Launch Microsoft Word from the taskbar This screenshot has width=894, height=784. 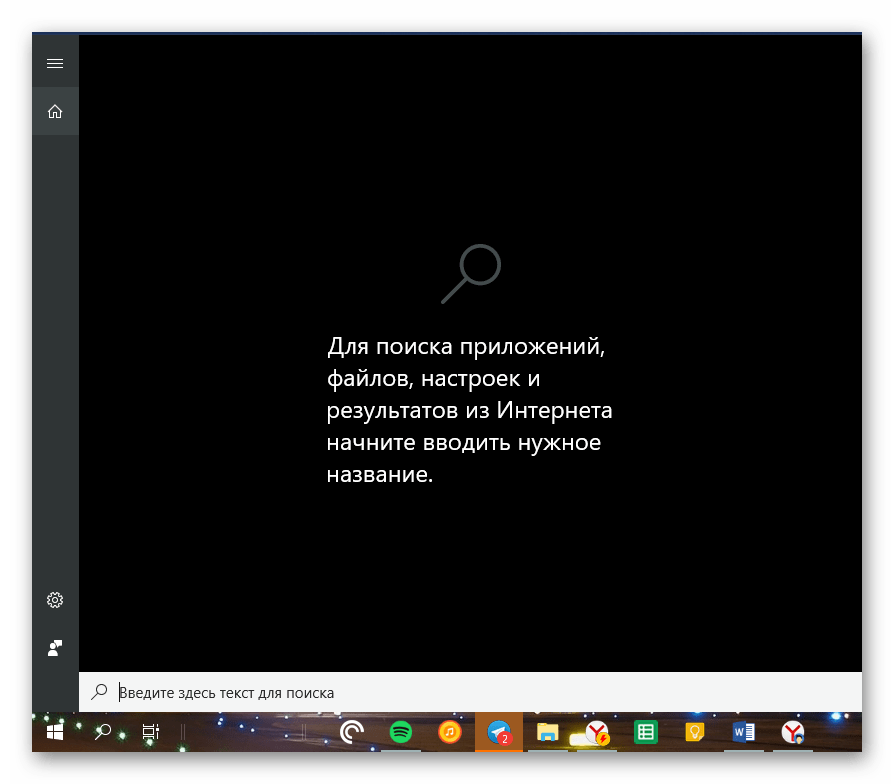pyautogui.click(x=743, y=733)
